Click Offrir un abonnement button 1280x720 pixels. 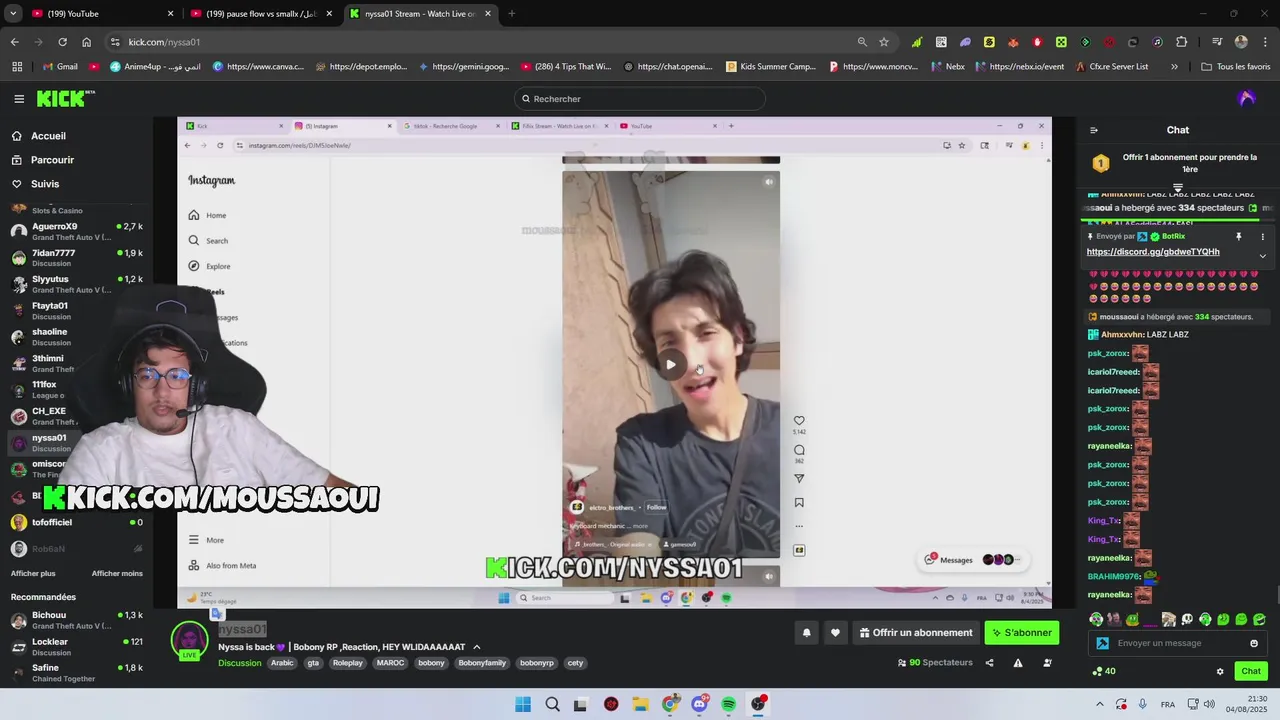click(x=915, y=633)
